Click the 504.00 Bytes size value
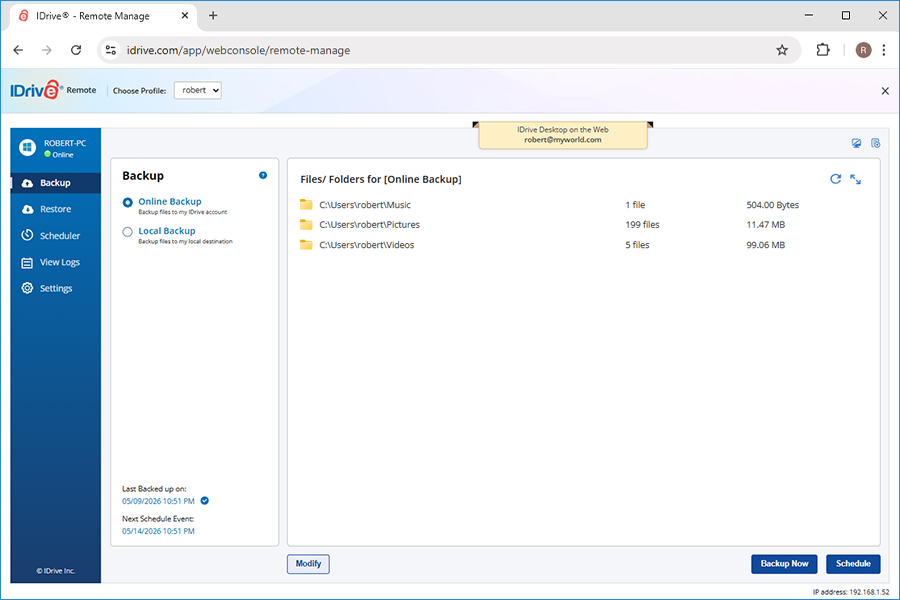The width and height of the screenshot is (900, 600). coord(773,205)
